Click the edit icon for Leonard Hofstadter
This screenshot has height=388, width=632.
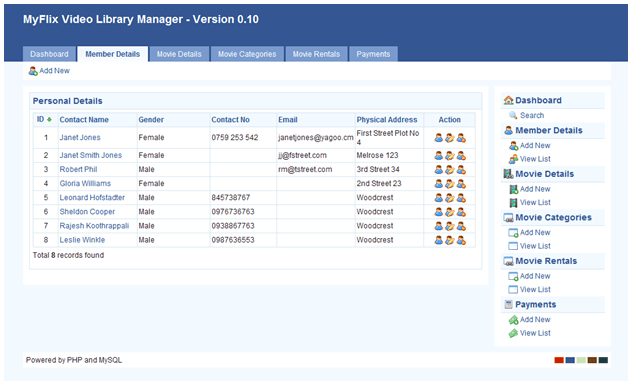pyautogui.click(x=450, y=198)
